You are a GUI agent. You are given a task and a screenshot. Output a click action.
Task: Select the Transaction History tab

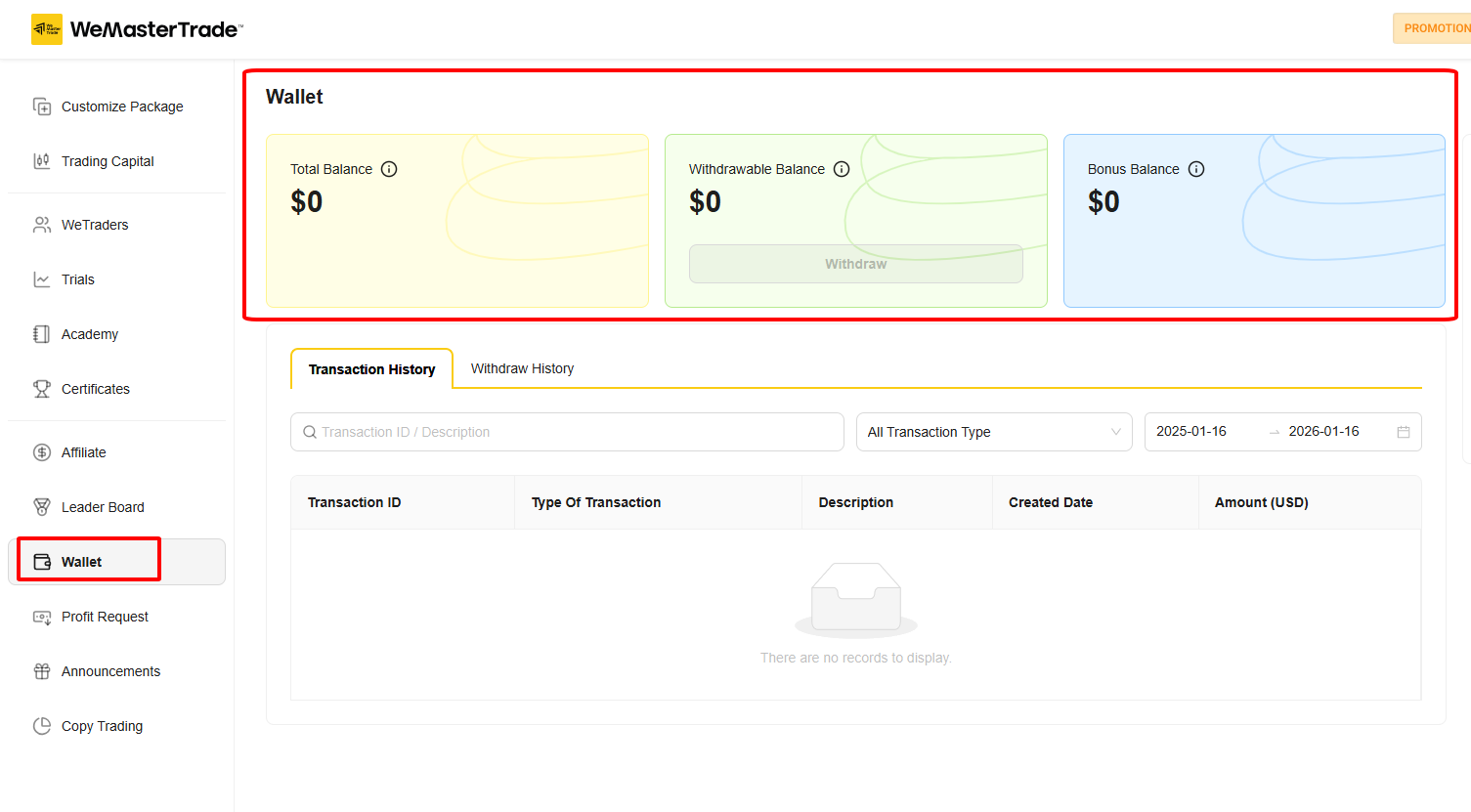pyautogui.click(x=371, y=368)
